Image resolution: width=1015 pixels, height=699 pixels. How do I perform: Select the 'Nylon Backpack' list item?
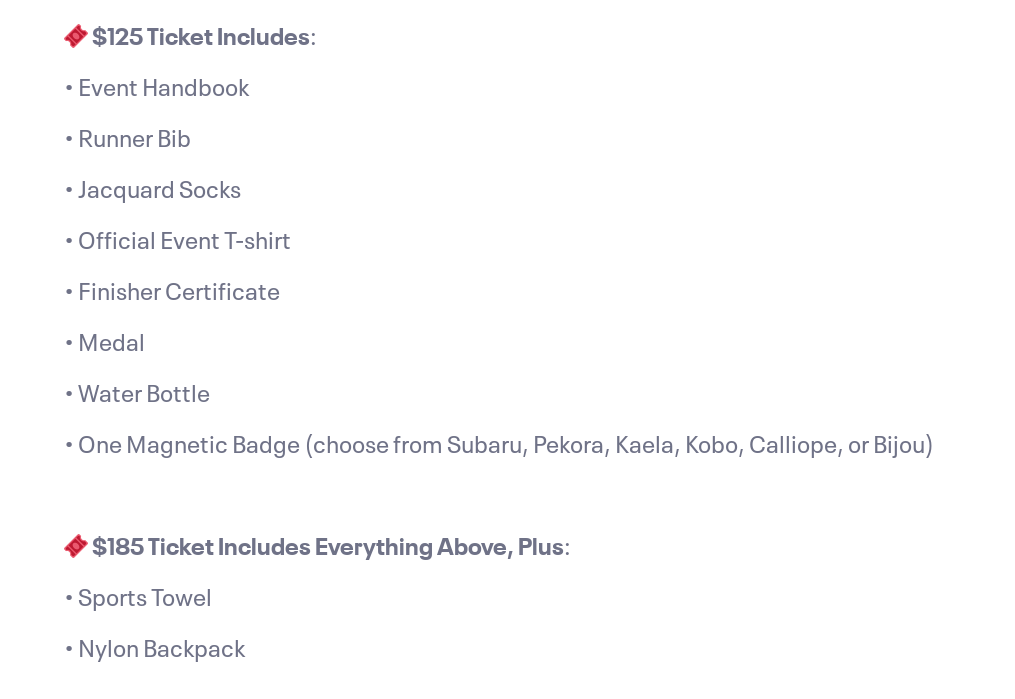[162, 649]
